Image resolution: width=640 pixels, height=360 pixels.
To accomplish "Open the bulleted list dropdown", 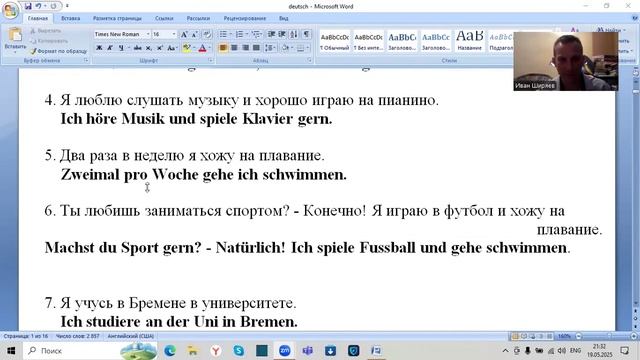I will [230, 34].
